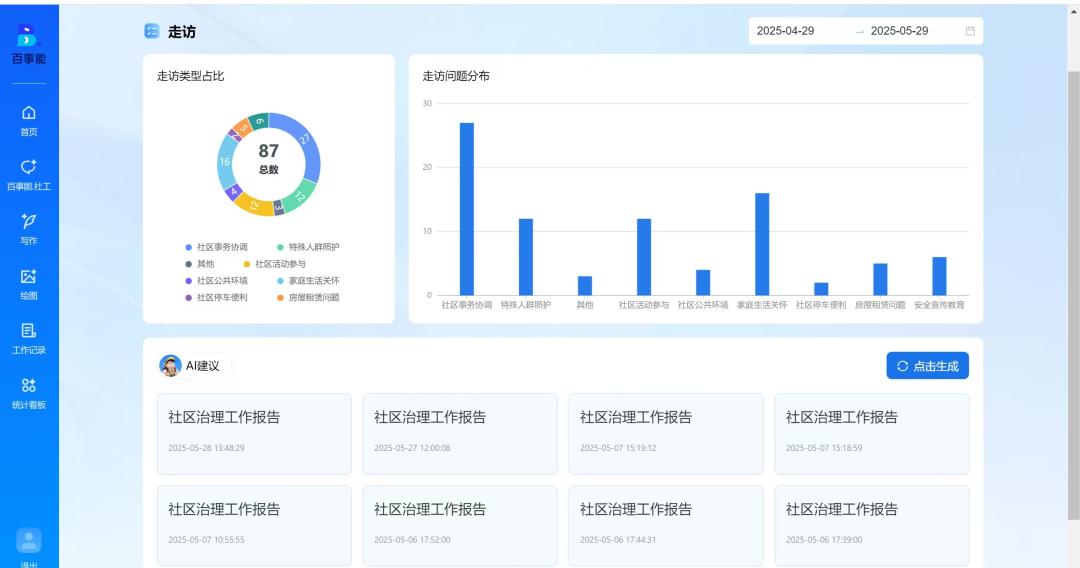Viewport: 1080px width, 568px height.
Task: Open the start date 2025-04-29 picker
Action: pyautogui.click(x=786, y=31)
